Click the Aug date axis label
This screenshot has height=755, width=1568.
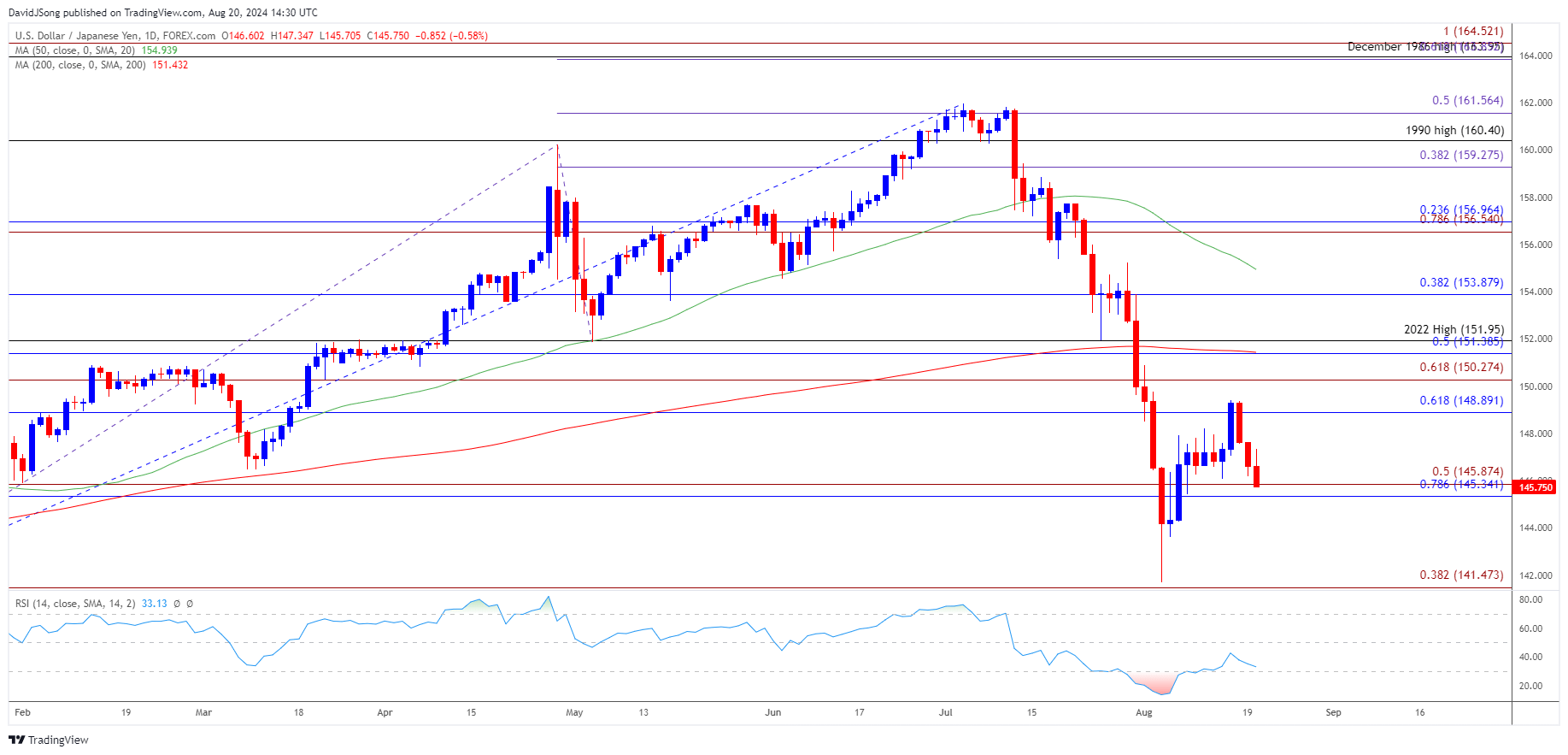[1144, 712]
